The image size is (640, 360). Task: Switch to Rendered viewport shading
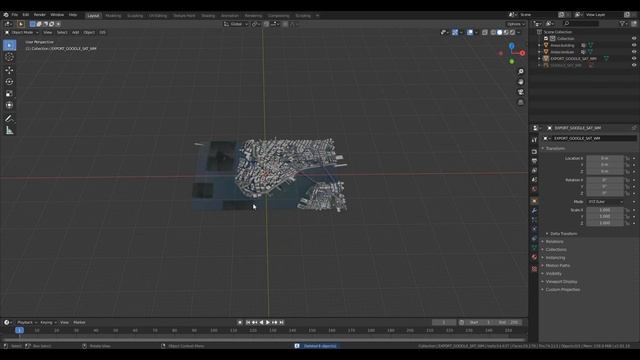[513, 32]
